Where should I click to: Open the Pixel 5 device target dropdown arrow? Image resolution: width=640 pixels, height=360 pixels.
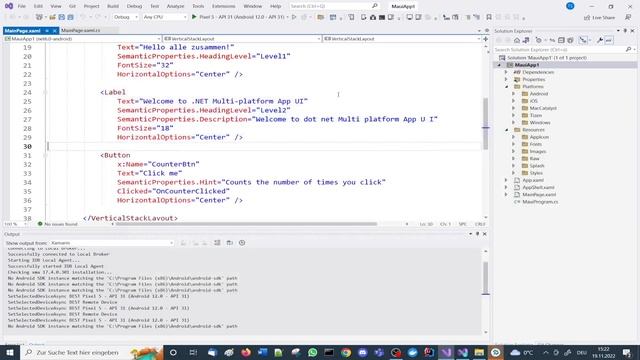click(288, 17)
